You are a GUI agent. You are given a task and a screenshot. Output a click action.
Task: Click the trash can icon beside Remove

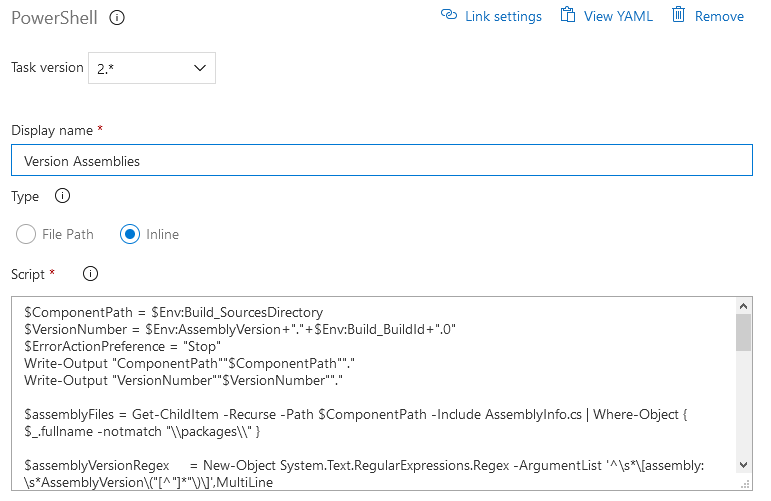tap(679, 15)
